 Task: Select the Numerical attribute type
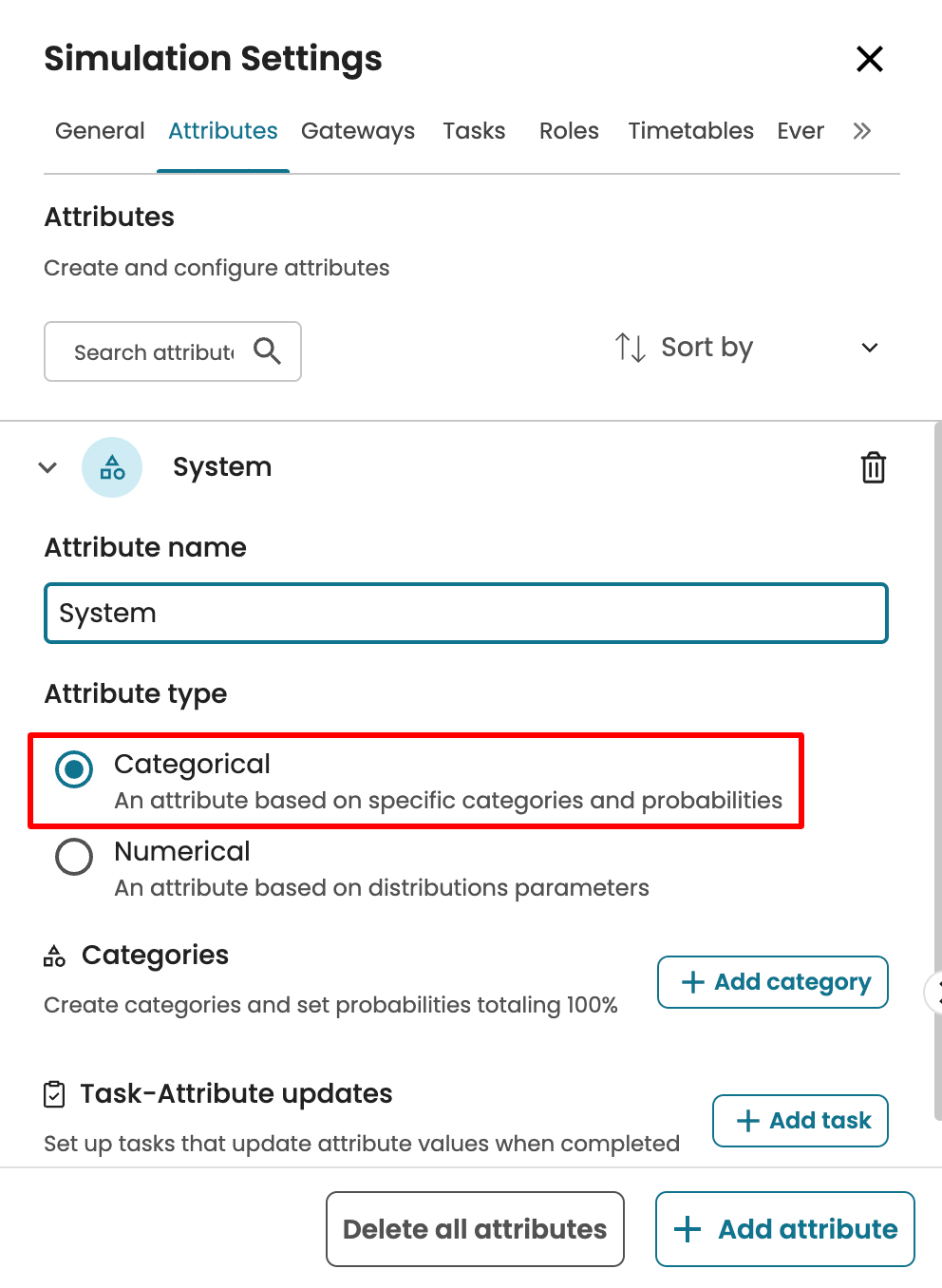[74, 857]
